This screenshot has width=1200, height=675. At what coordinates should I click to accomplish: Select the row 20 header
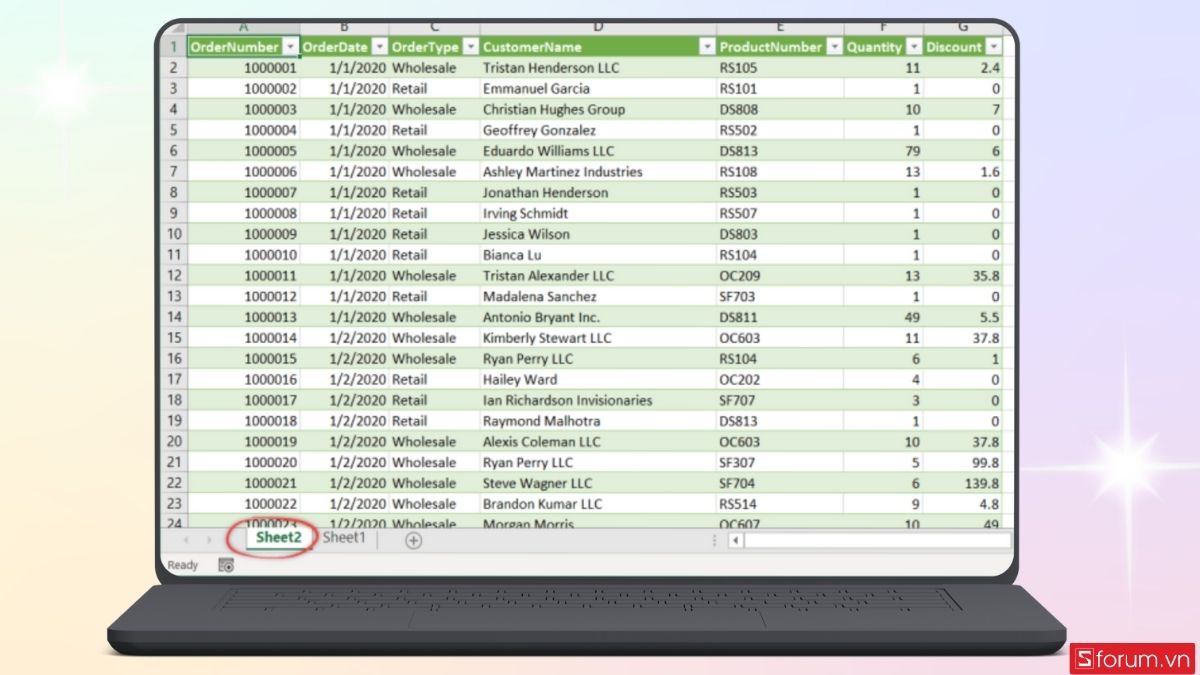click(174, 441)
